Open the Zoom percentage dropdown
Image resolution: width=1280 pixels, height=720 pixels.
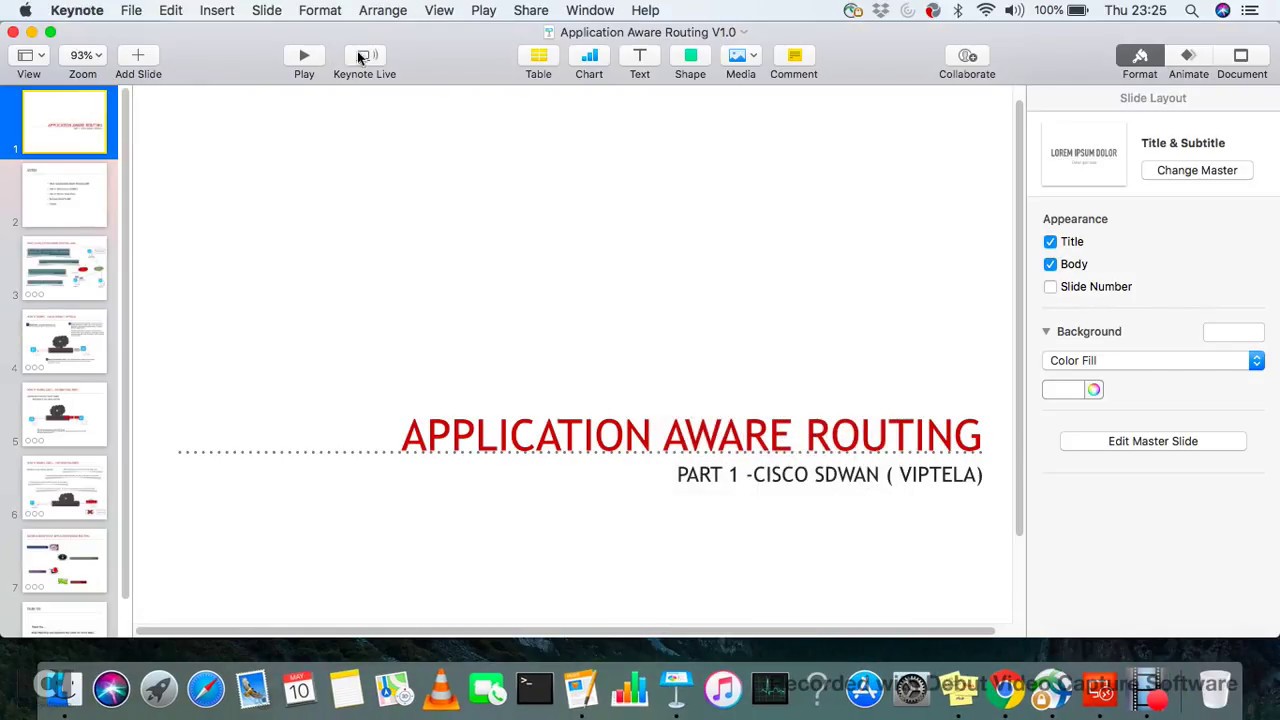tap(83, 56)
